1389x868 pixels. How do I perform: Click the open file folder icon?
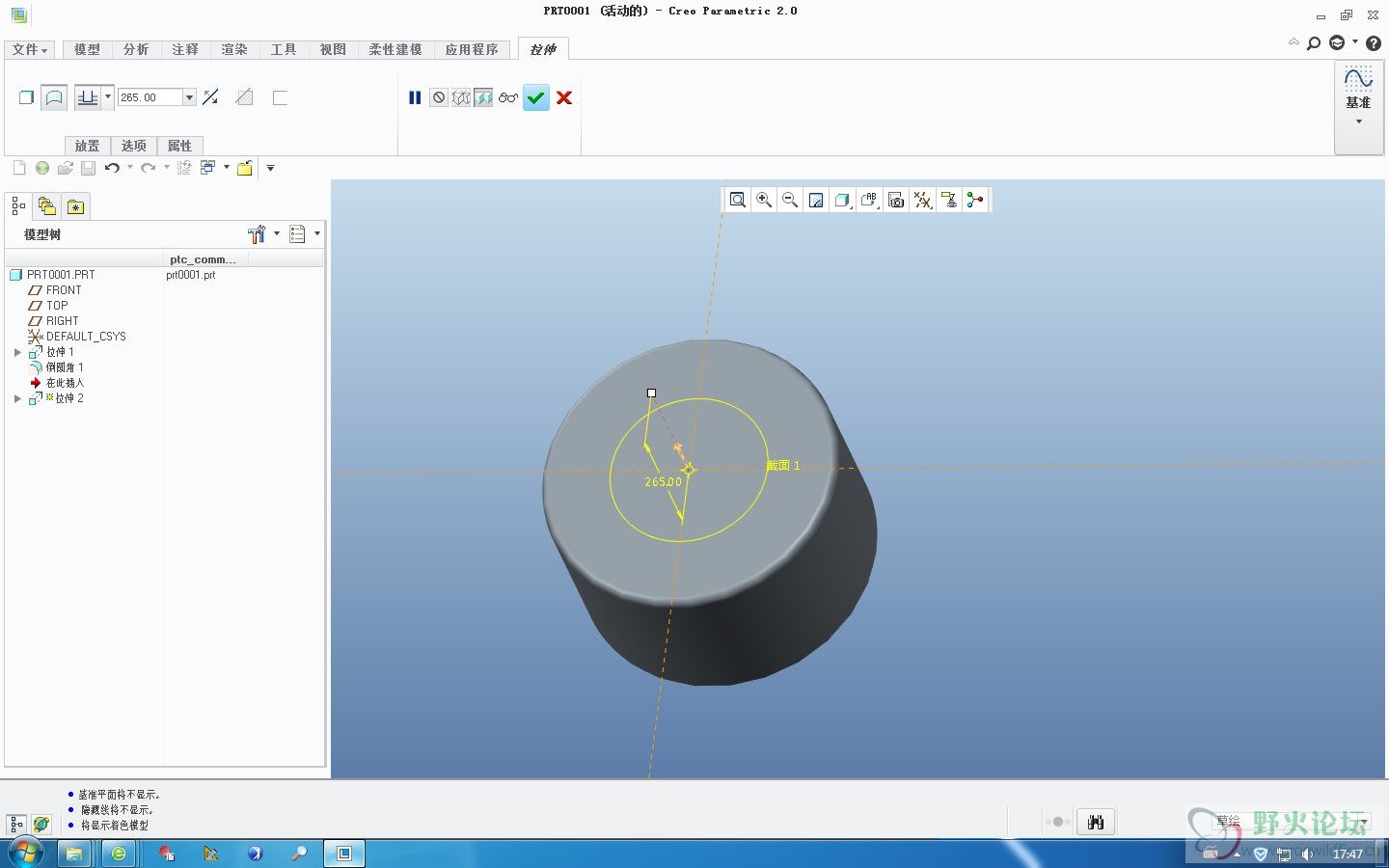tap(65, 168)
